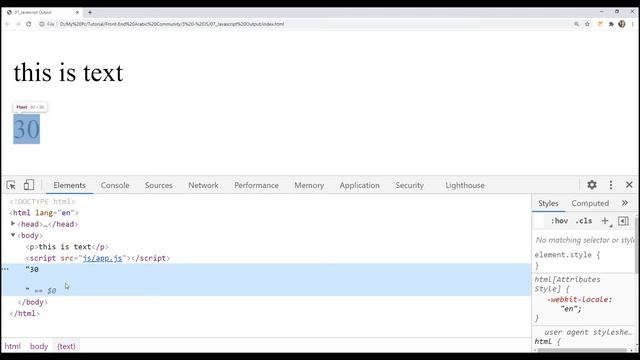The width and height of the screenshot is (640, 360).
Task: Toggle the device toolbar icon
Action: [x=29, y=185]
